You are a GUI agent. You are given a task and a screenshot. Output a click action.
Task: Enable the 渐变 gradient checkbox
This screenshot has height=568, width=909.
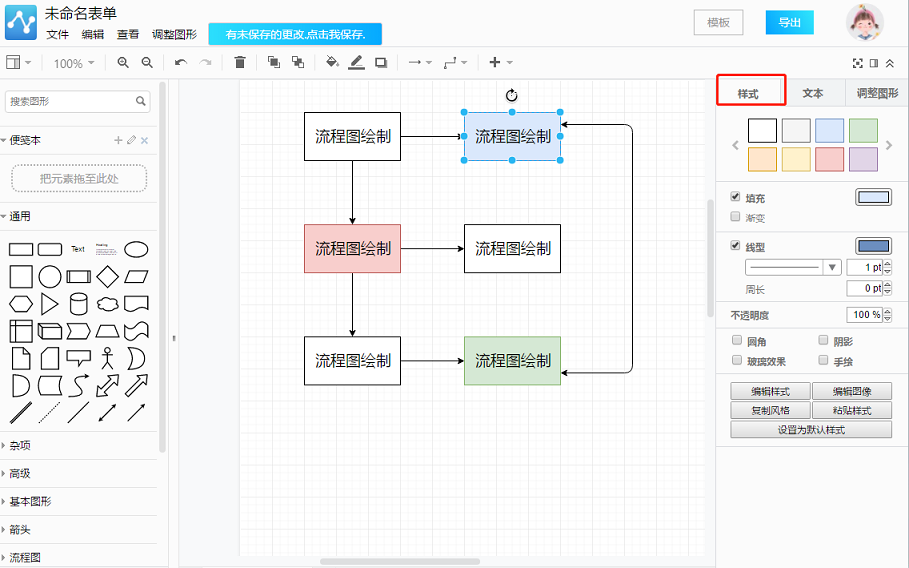pyautogui.click(x=736, y=217)
